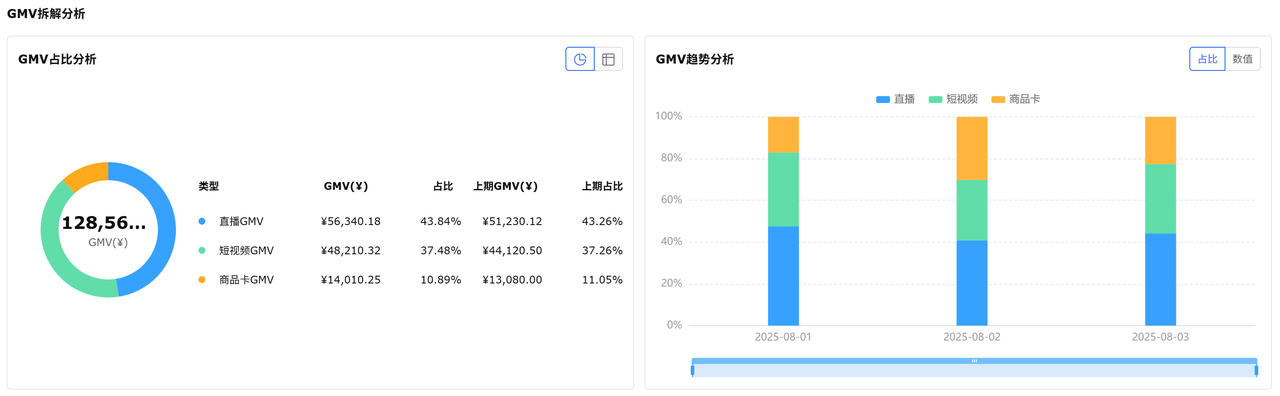The height and width of the screenshot is (396, 1280).
Task: Click green bar segment for 2025-08-03
Action: [1160, 198]
